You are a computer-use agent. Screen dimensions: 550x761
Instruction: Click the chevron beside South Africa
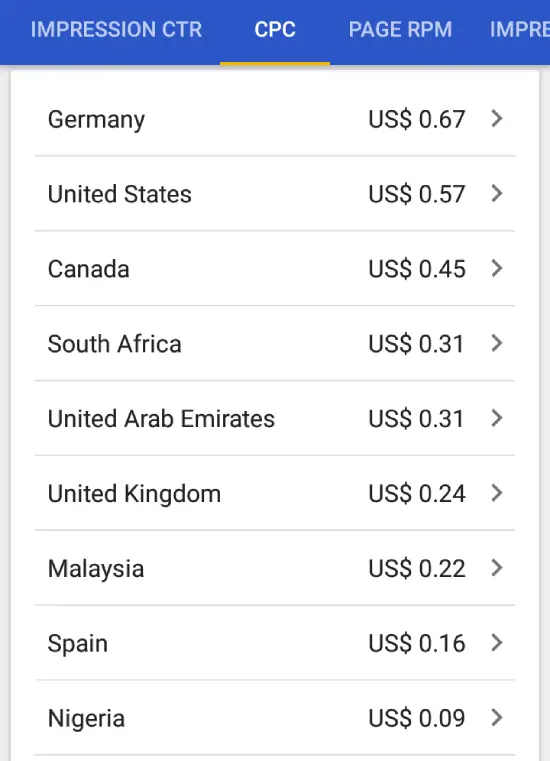pos(497,343)
